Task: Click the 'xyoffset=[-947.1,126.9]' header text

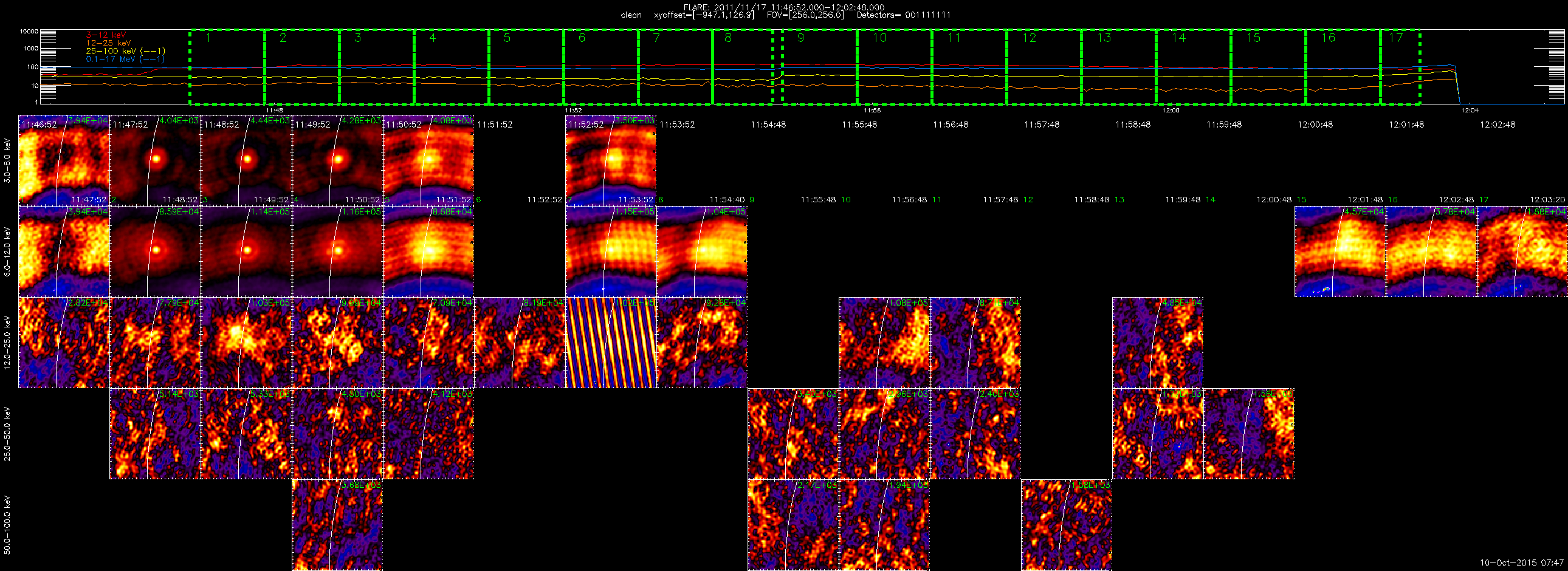Action: click(704, 15)
